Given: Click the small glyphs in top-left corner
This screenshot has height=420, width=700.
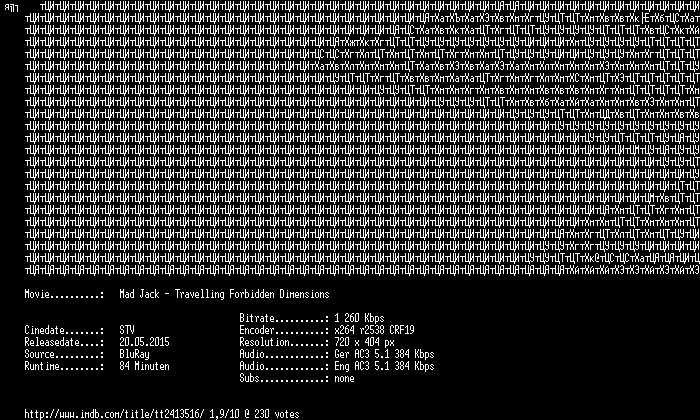Looking at the screenshot, I should [x=11, y=8].
